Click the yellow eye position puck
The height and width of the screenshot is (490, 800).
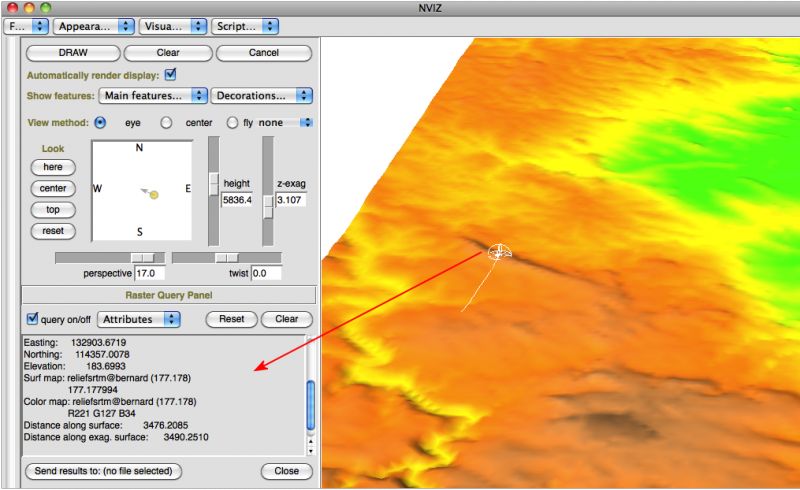(x=154, y=194)
